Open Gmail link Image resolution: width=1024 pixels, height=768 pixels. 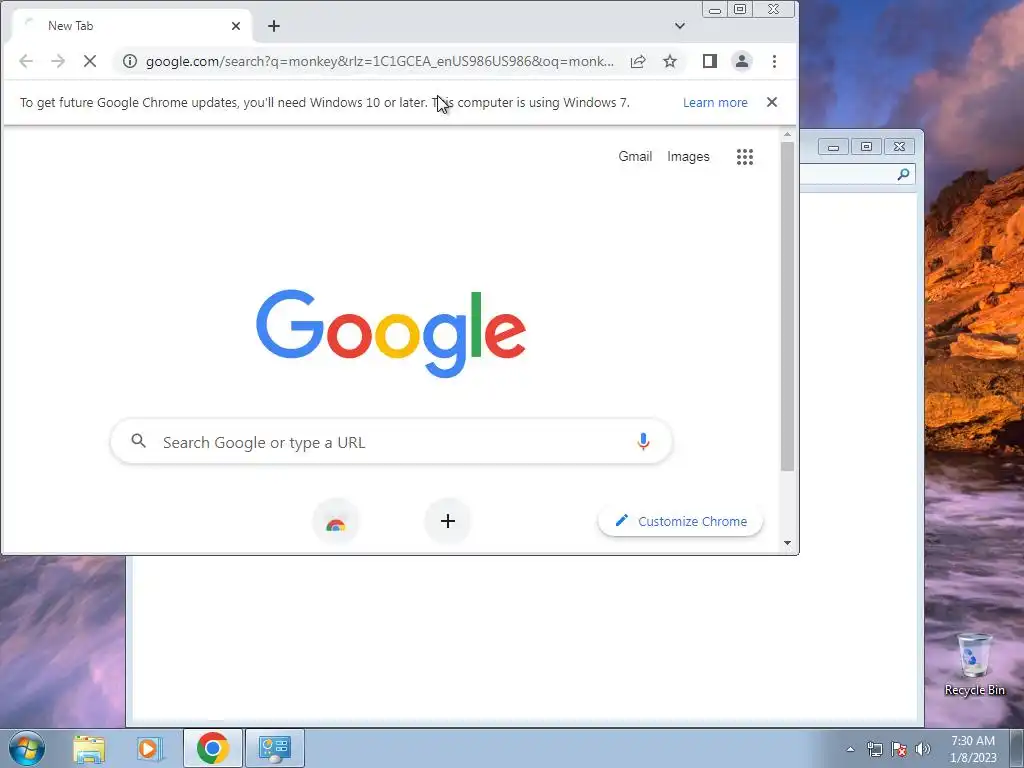635,156
